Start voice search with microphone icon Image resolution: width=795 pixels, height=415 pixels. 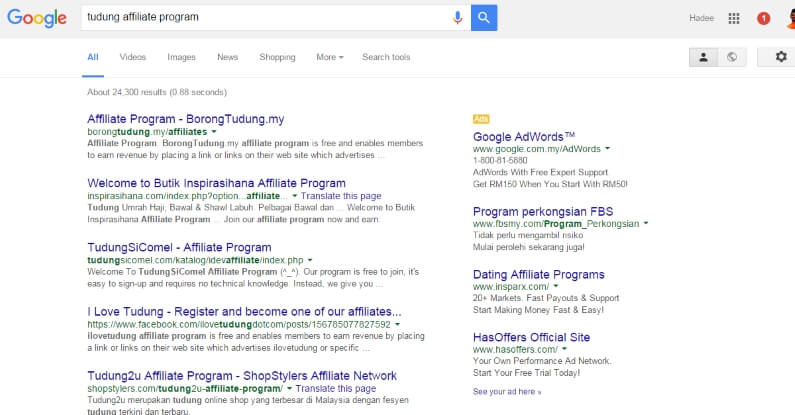point(457,18)
